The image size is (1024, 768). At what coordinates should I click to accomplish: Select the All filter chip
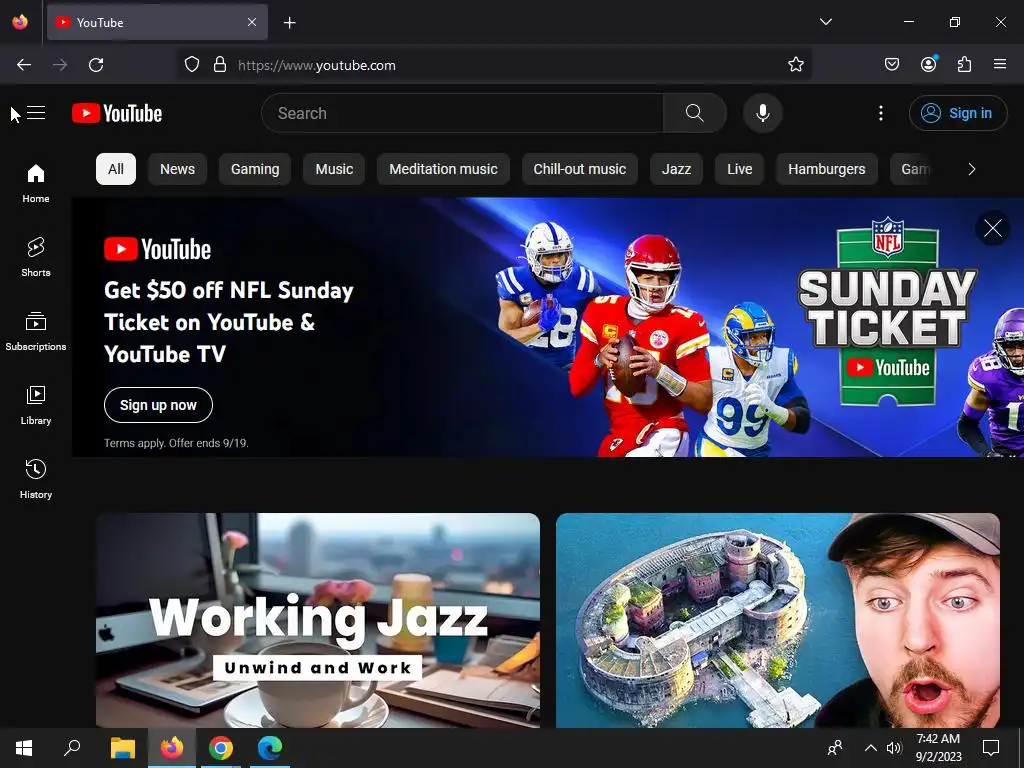click(116, 169)
